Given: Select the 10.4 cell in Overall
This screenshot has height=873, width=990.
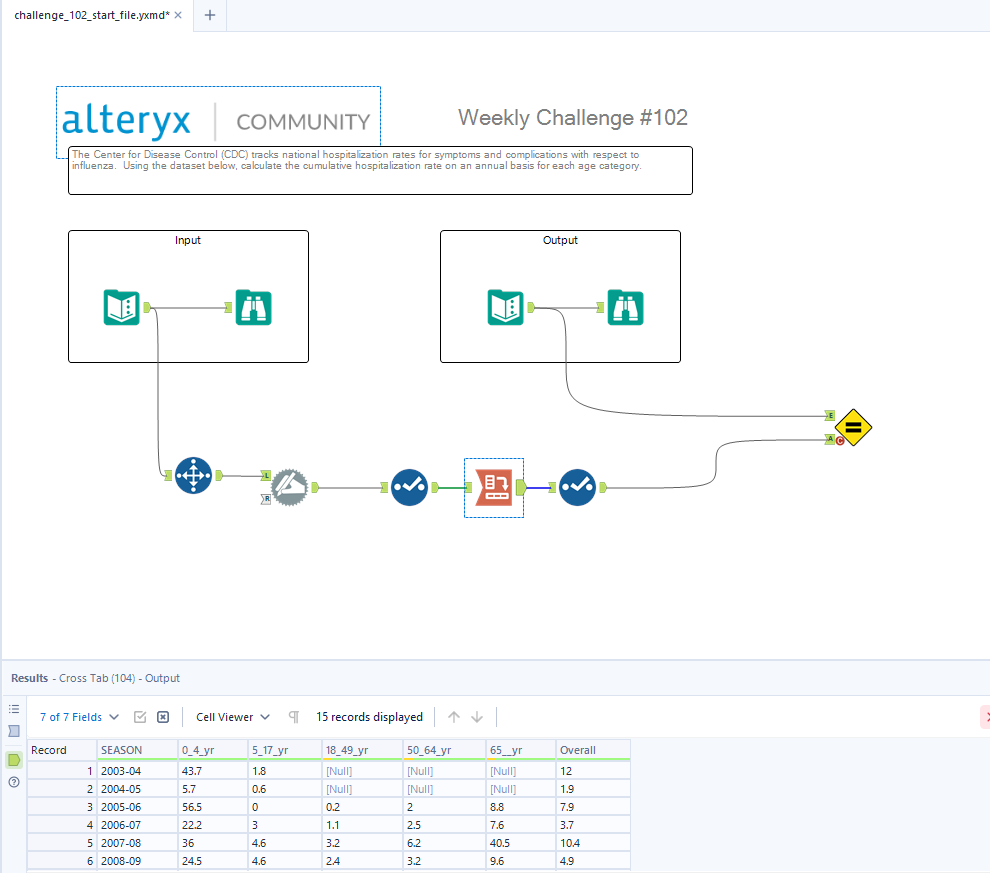Looking at the screenshot, I should [593, 843].
